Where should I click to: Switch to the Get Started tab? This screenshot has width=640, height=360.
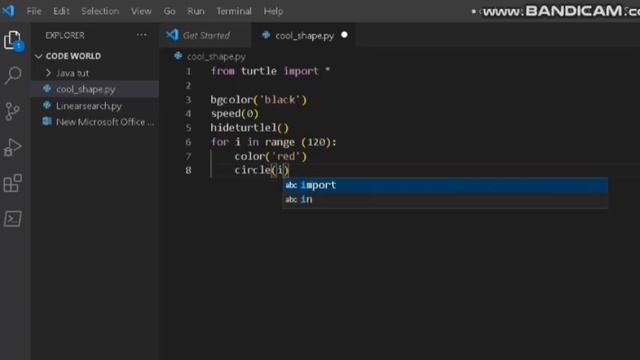tap(206, 36)
